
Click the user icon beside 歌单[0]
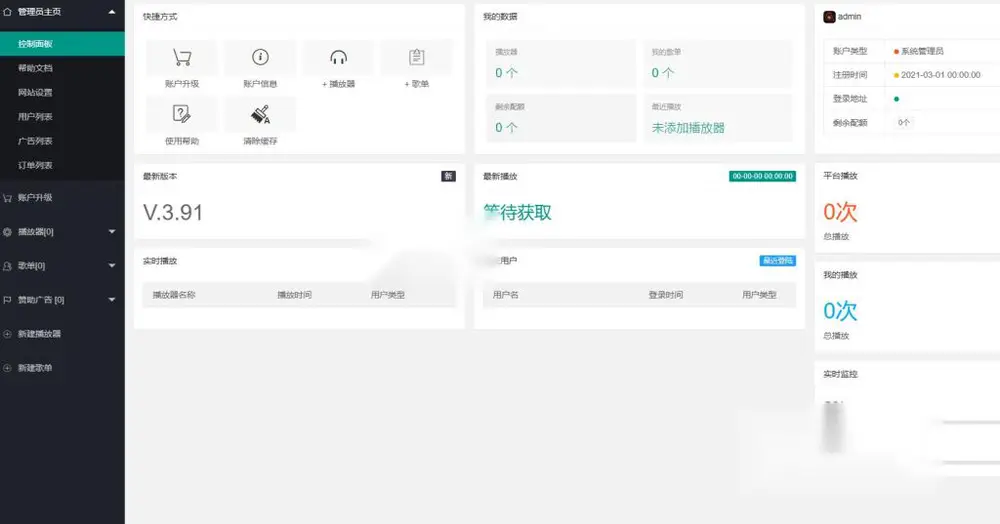tap(7, 266)
